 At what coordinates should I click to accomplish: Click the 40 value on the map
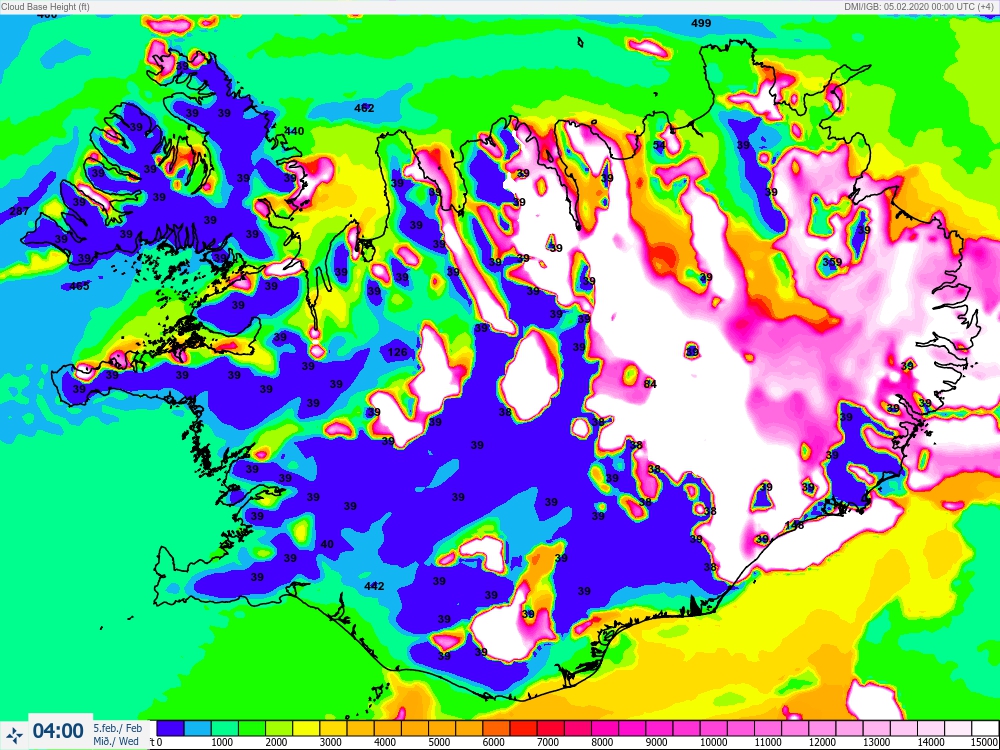(x=327, y=544)
